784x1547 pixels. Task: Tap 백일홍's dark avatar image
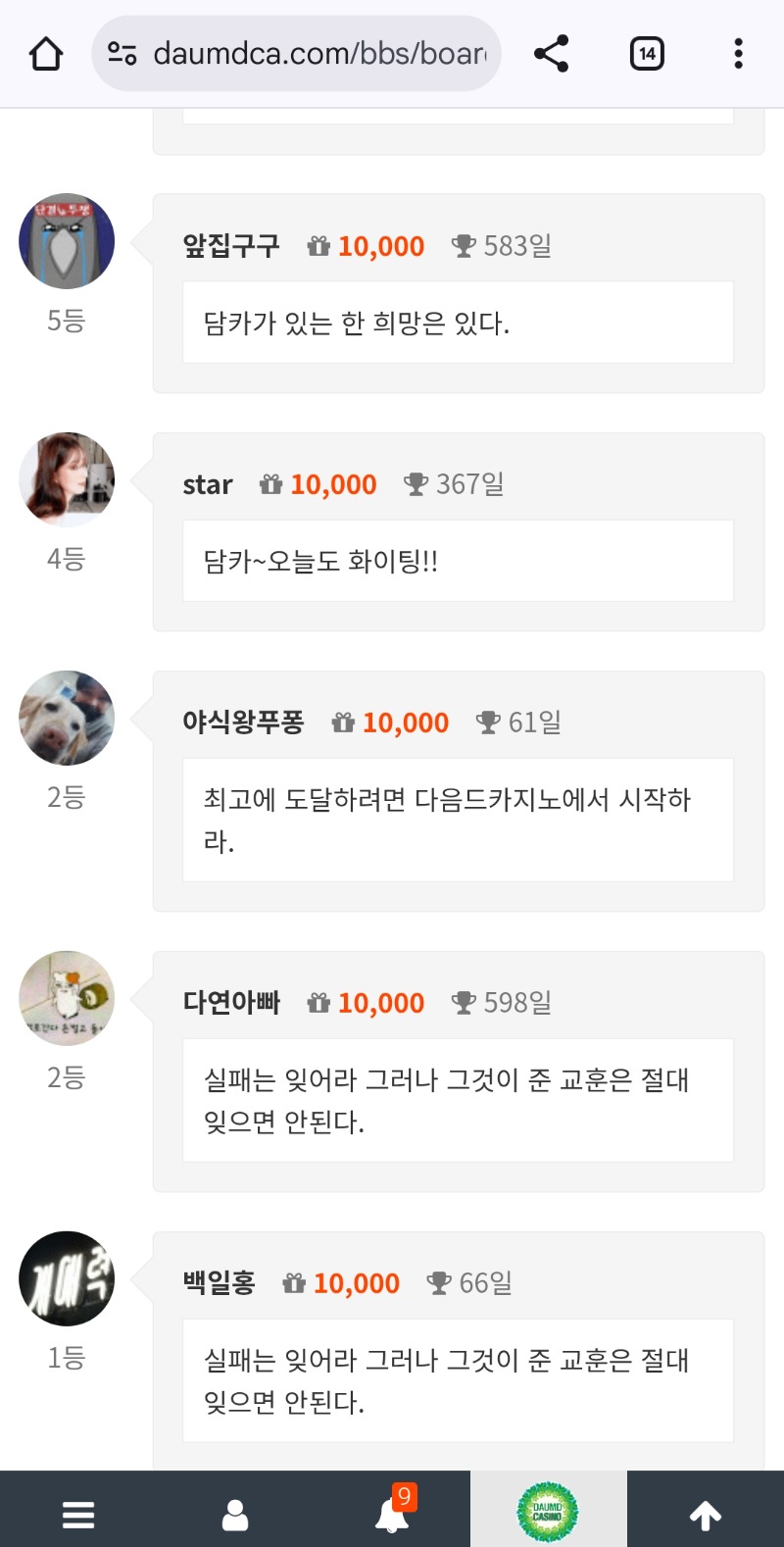(67, 1278)
